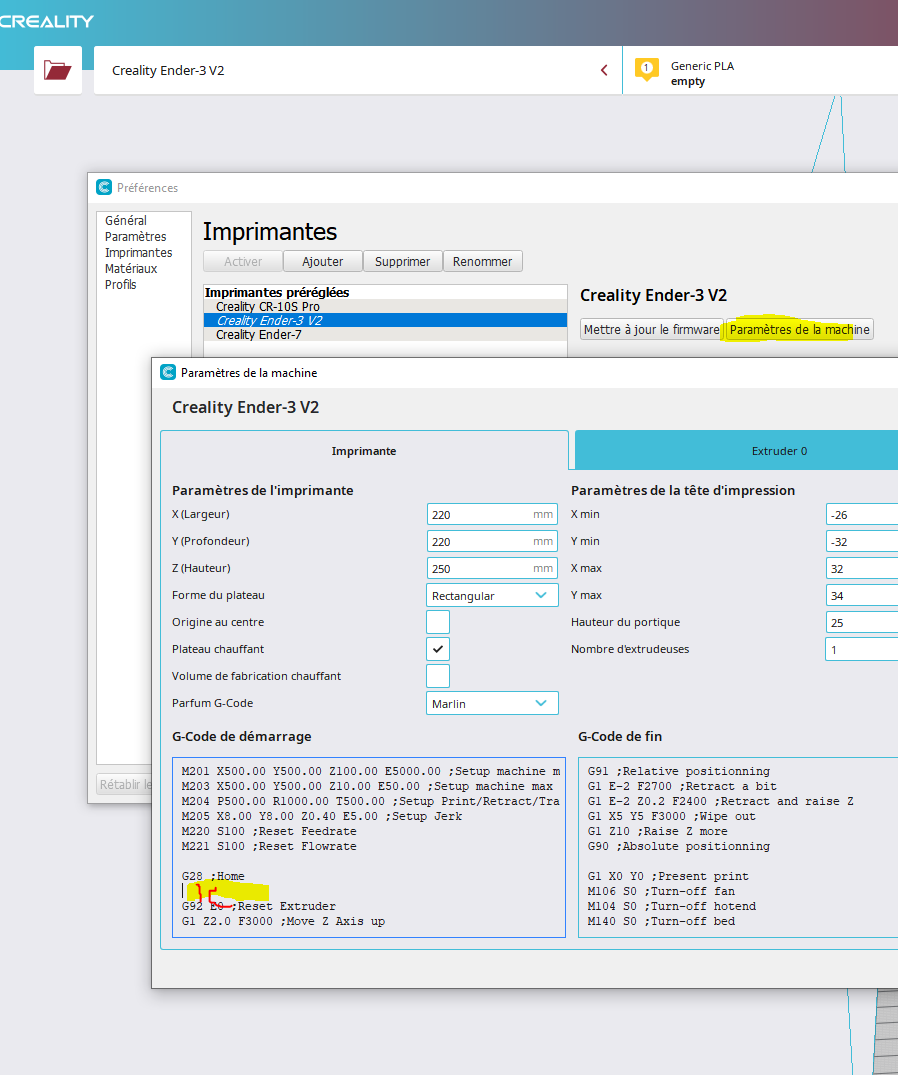Select Creality Ender-7 in printer list
Screen dimensions: 898x1075
pyautogui.click(x=385, y=335)
